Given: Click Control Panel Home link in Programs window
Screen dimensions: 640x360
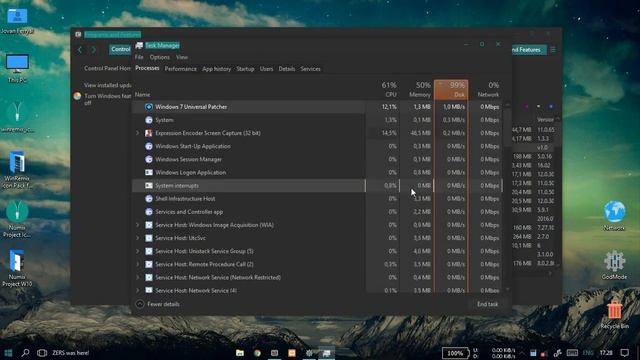Looking at the screenshot, I should point(107,68).
